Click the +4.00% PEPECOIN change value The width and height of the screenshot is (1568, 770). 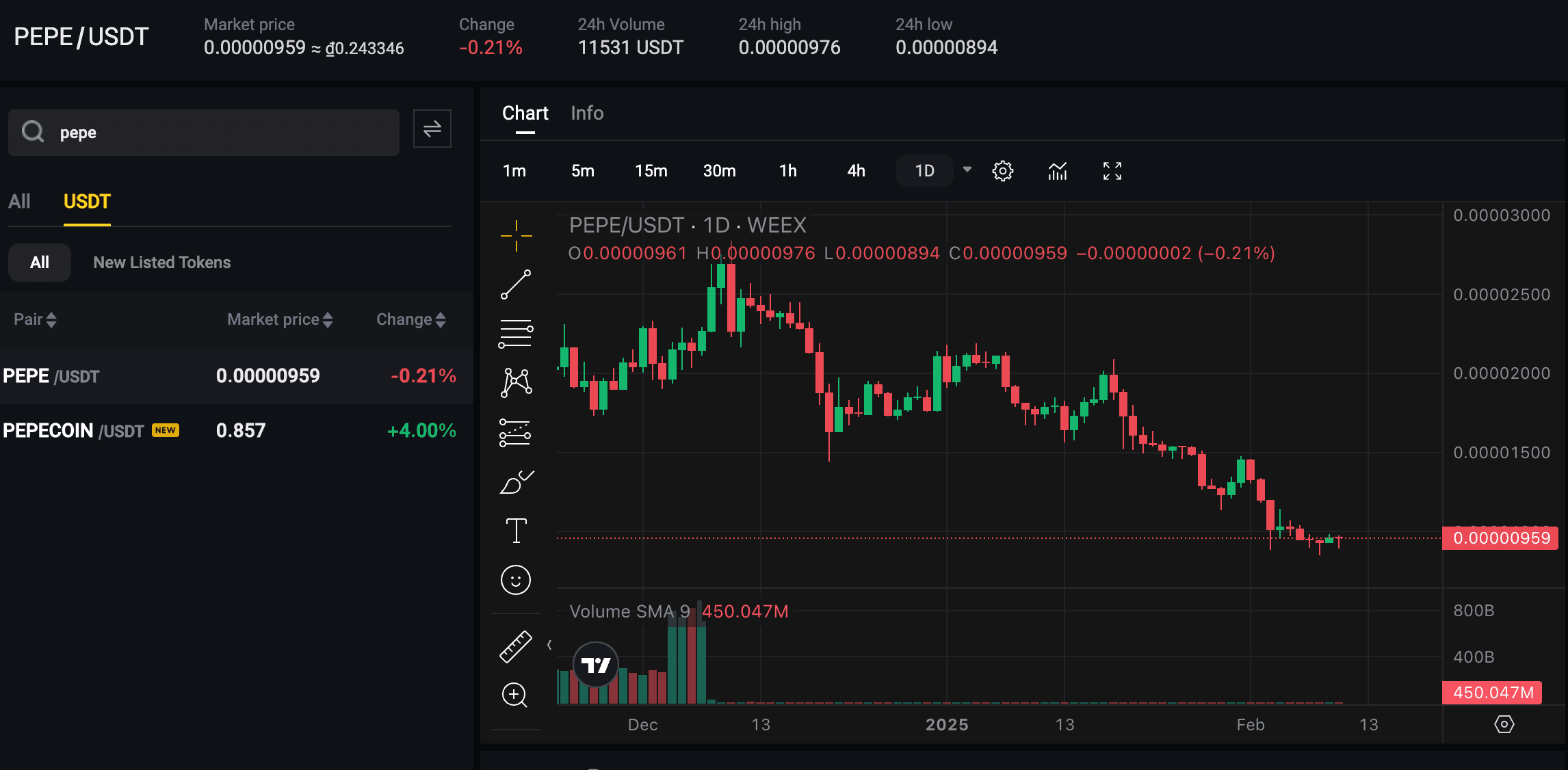click(421, 431)
